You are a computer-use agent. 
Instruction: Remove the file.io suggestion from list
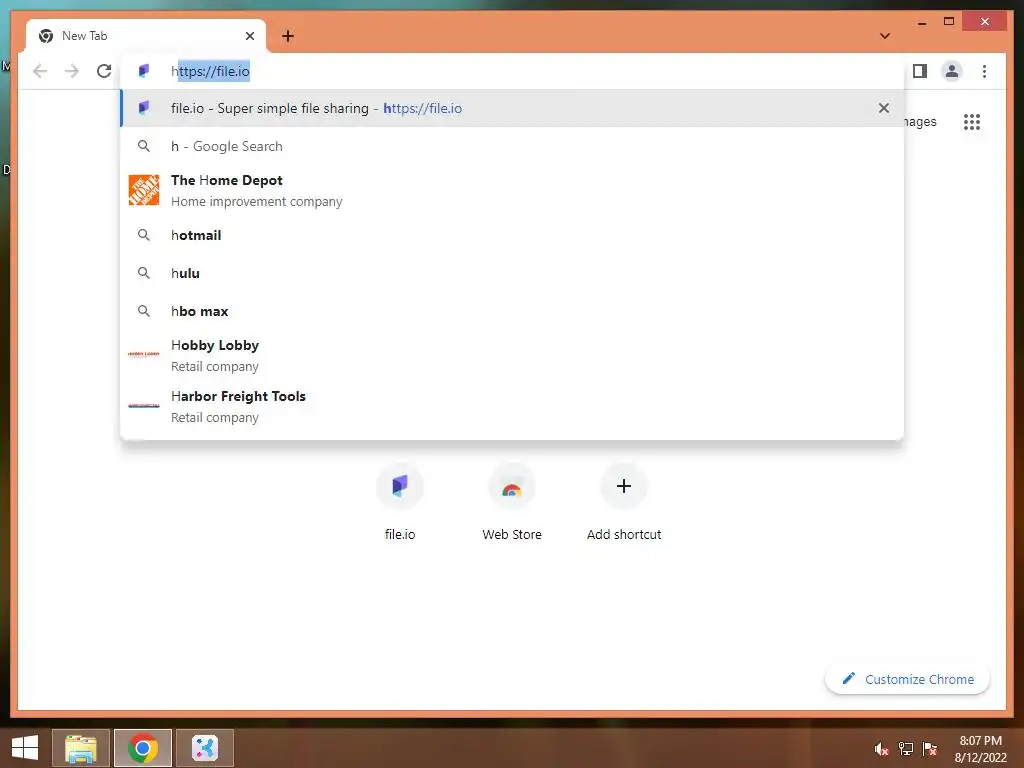point(884,108)
